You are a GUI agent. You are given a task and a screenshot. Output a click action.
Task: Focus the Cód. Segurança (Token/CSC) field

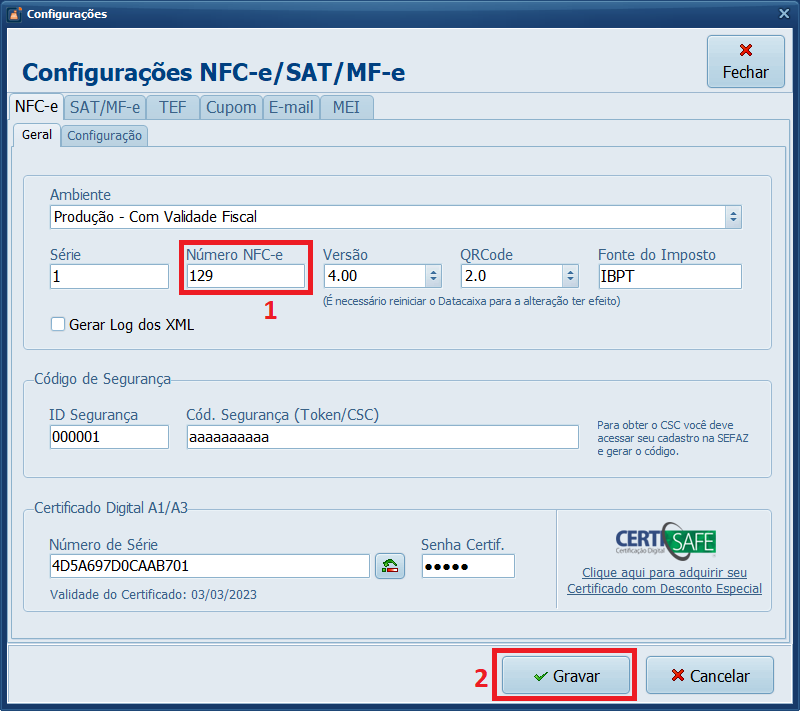pyautogui.click(x=382, y=437)
